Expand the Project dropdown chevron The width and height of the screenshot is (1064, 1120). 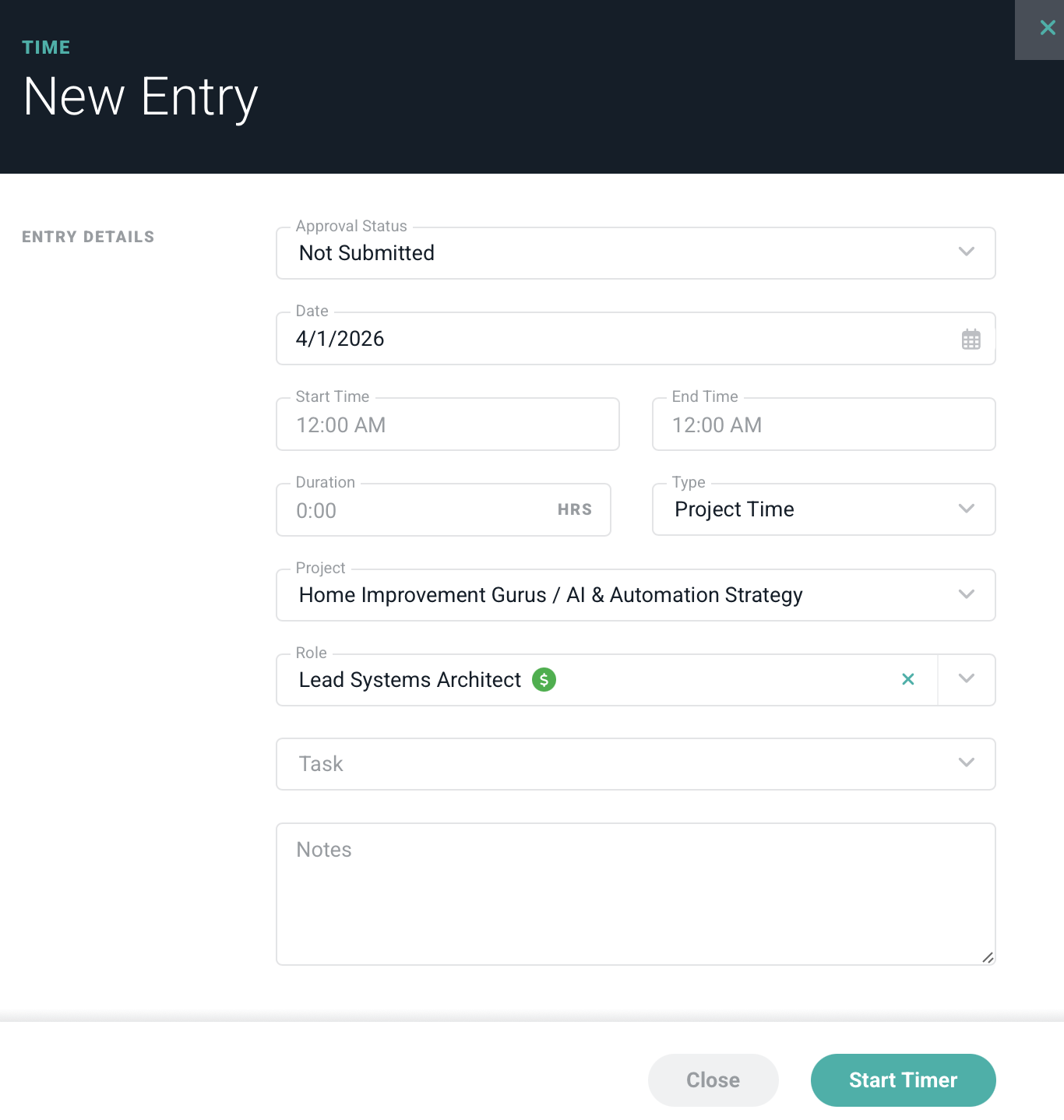tap(966, 595)
